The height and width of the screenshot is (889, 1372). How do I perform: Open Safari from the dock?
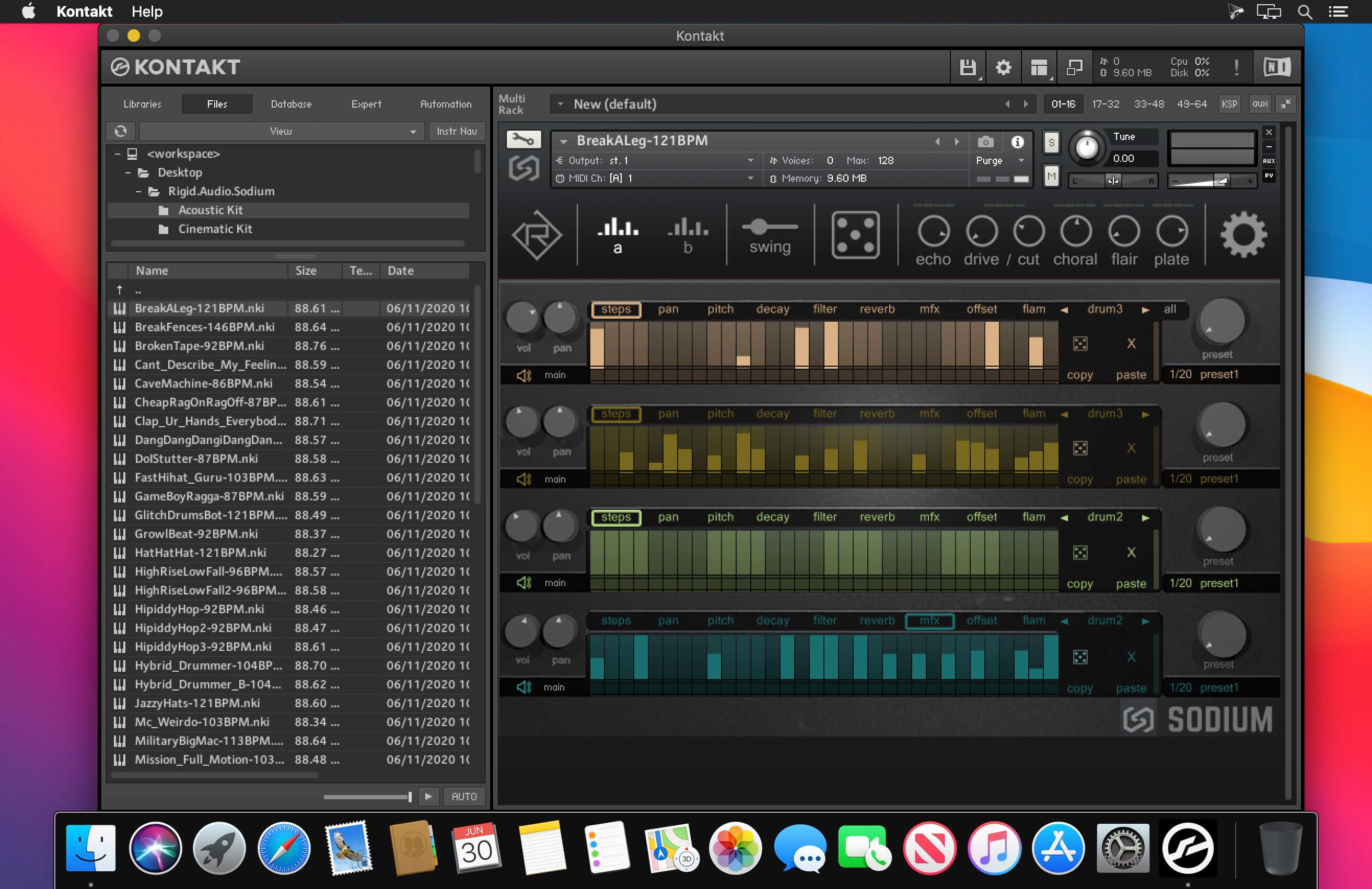pyautogui.click(x=284, y=848)
